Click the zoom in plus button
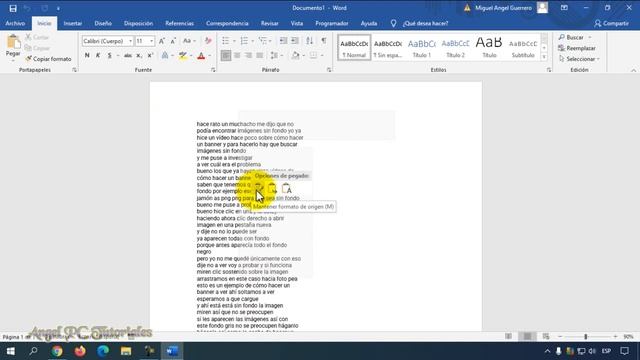640x360 pixels. pyautogui.click(x=615, y=337)
